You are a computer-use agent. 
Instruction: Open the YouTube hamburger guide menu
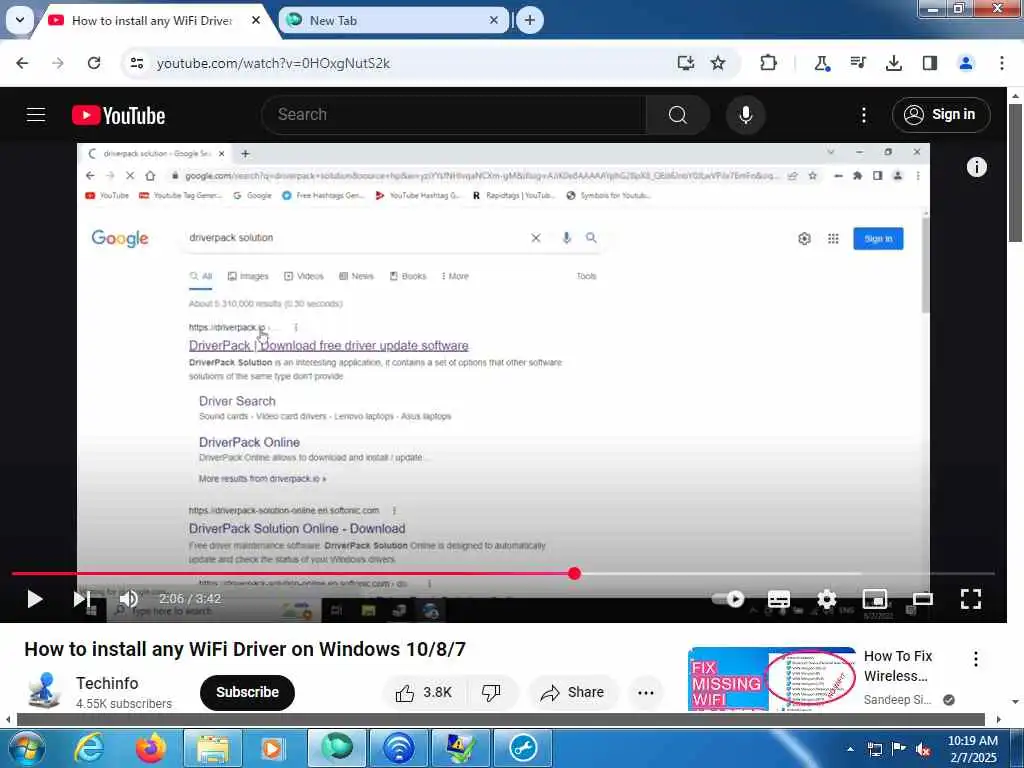click(x=36, y=115)
